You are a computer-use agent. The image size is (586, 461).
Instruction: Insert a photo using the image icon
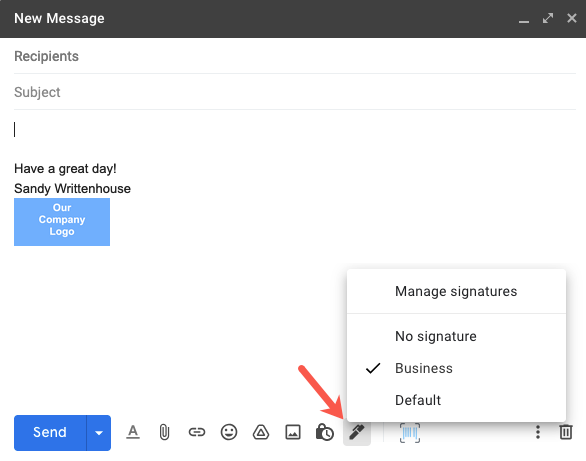coord(293,432)
